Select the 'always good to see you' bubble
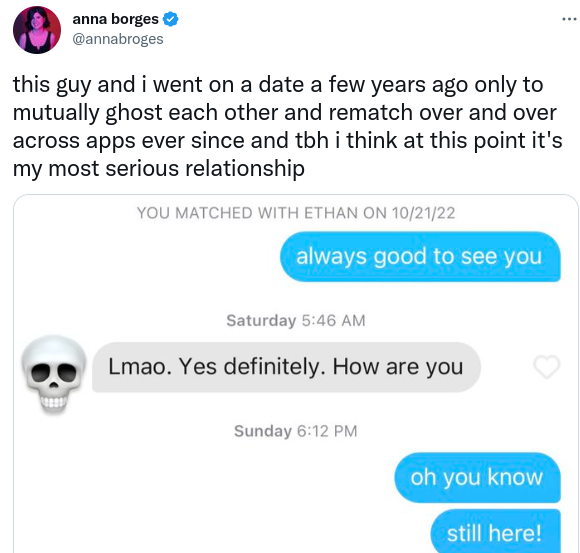580x553 pixels. pyautogui.click(x=420, y=256)
